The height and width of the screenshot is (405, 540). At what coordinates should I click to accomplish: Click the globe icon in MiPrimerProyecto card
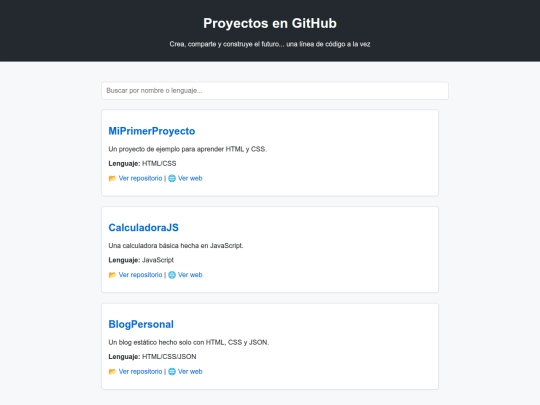tap(172, 178)
